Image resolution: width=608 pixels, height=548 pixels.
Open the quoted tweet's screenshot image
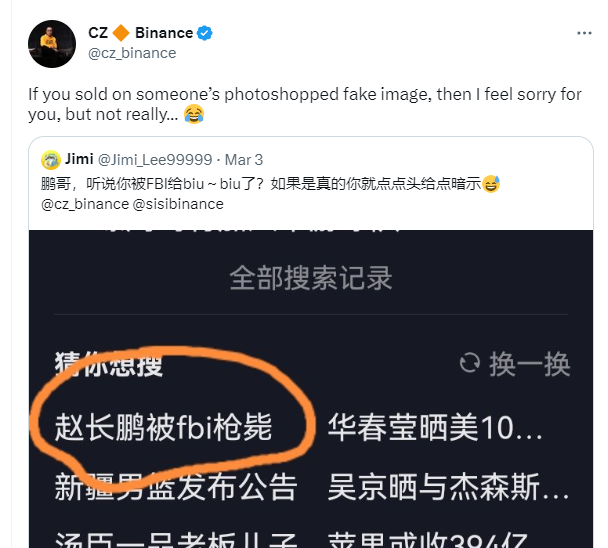point(311,389)
